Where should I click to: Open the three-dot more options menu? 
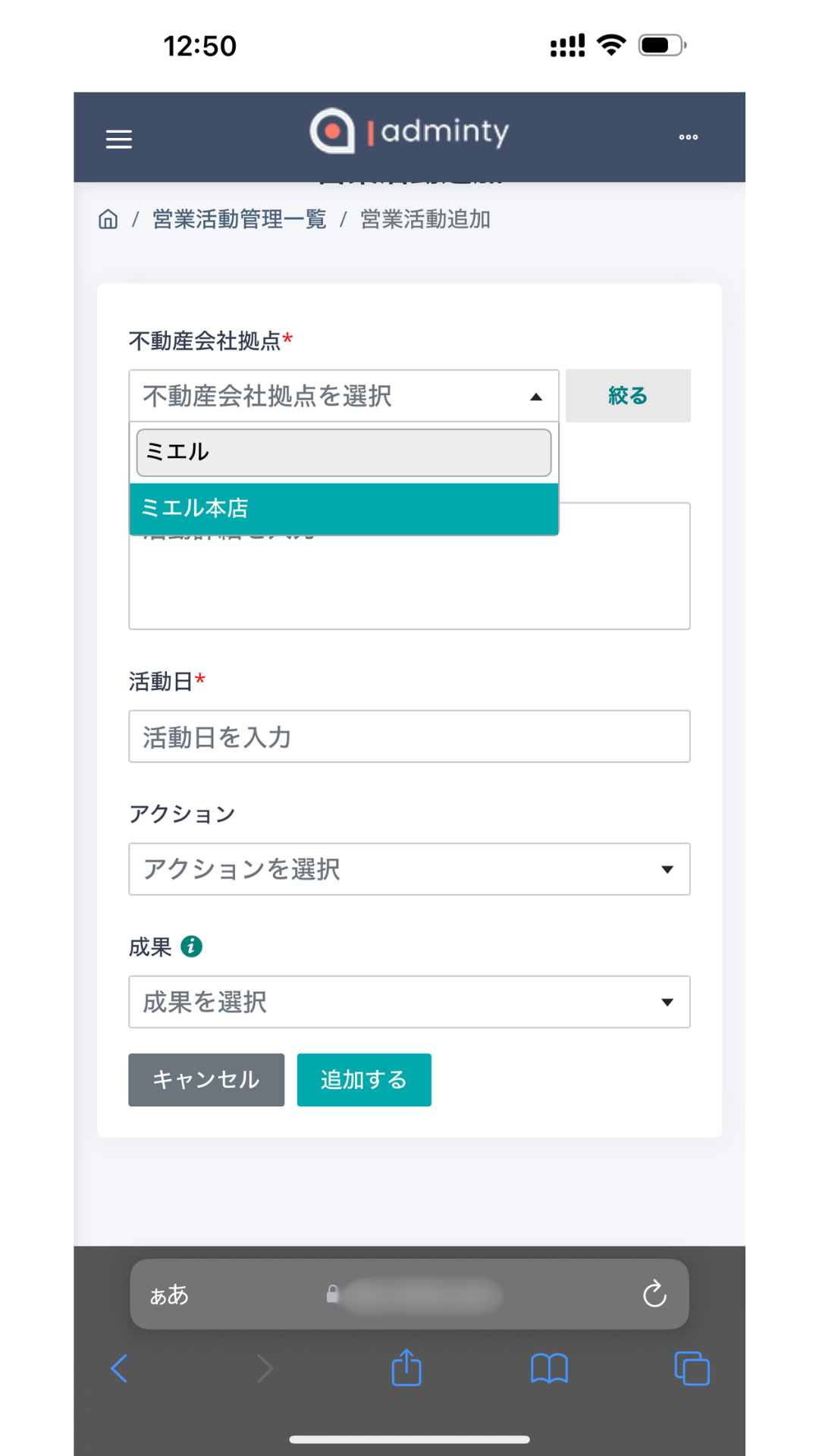click(x=688, y=137)
